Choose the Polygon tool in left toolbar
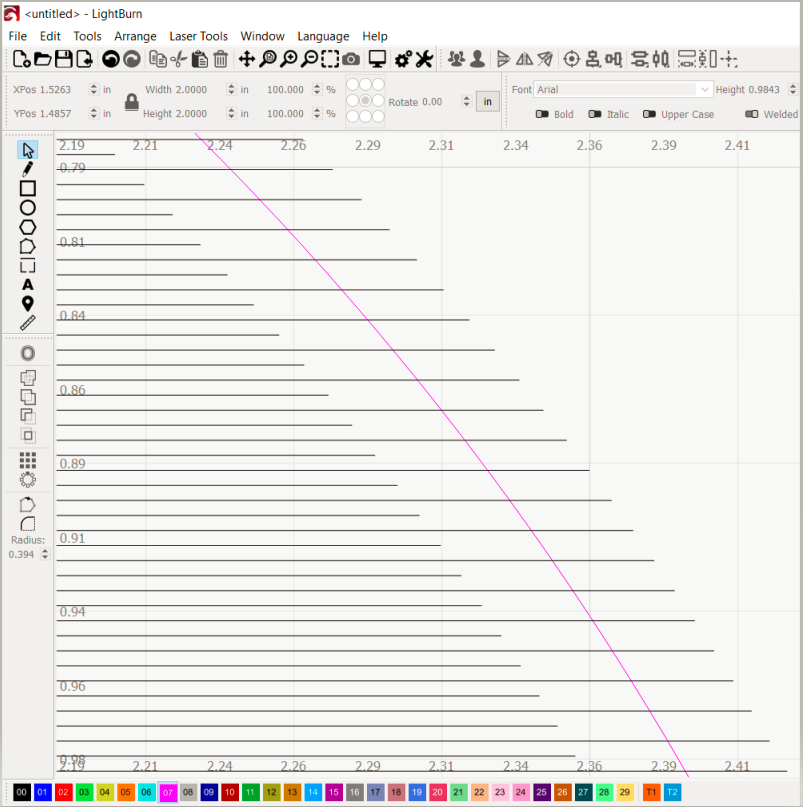The height and width of the screenshot is (807, 803). tap(28, 227)
